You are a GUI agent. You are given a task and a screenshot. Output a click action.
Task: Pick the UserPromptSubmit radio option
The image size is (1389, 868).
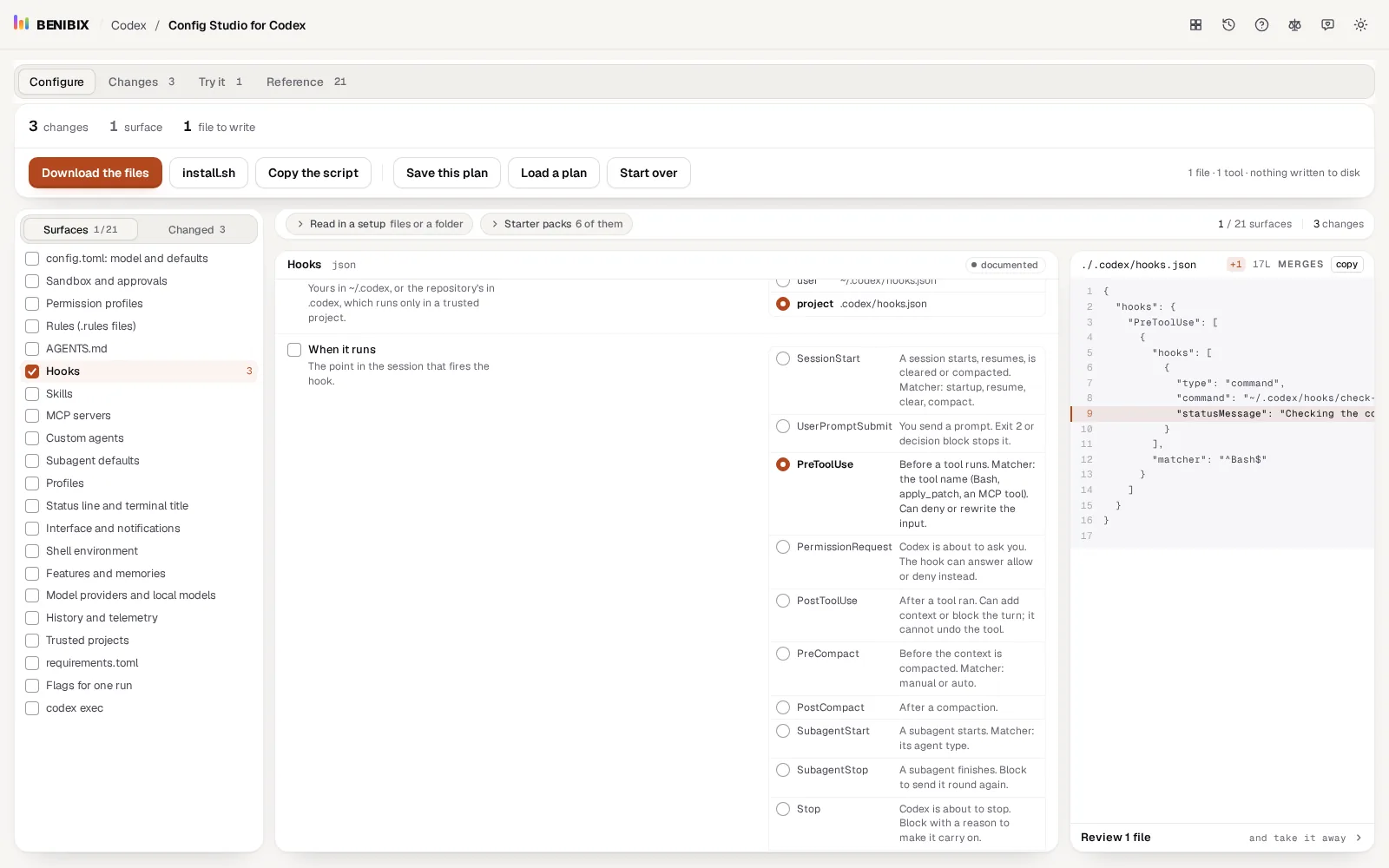click(783, 426)
